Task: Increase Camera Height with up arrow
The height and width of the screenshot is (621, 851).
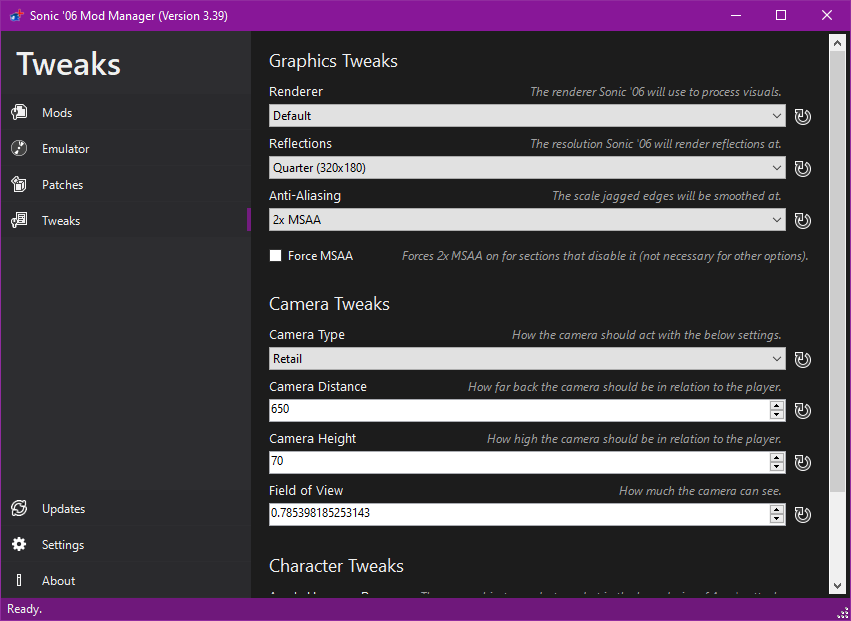Action: point(777,458)
